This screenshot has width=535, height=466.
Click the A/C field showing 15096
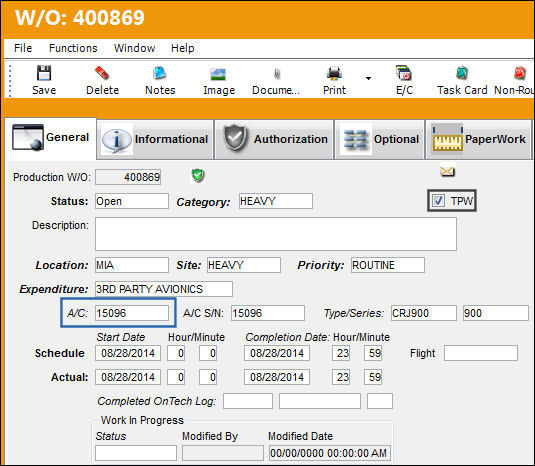132,313
